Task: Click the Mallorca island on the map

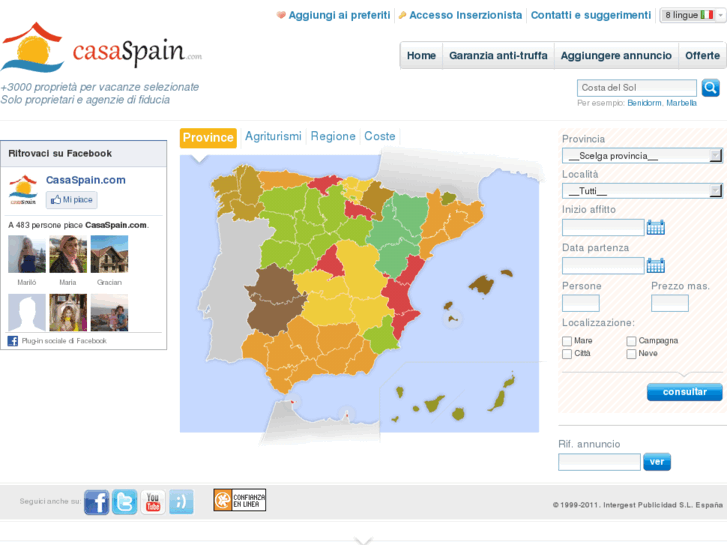Action: (482, 284)
